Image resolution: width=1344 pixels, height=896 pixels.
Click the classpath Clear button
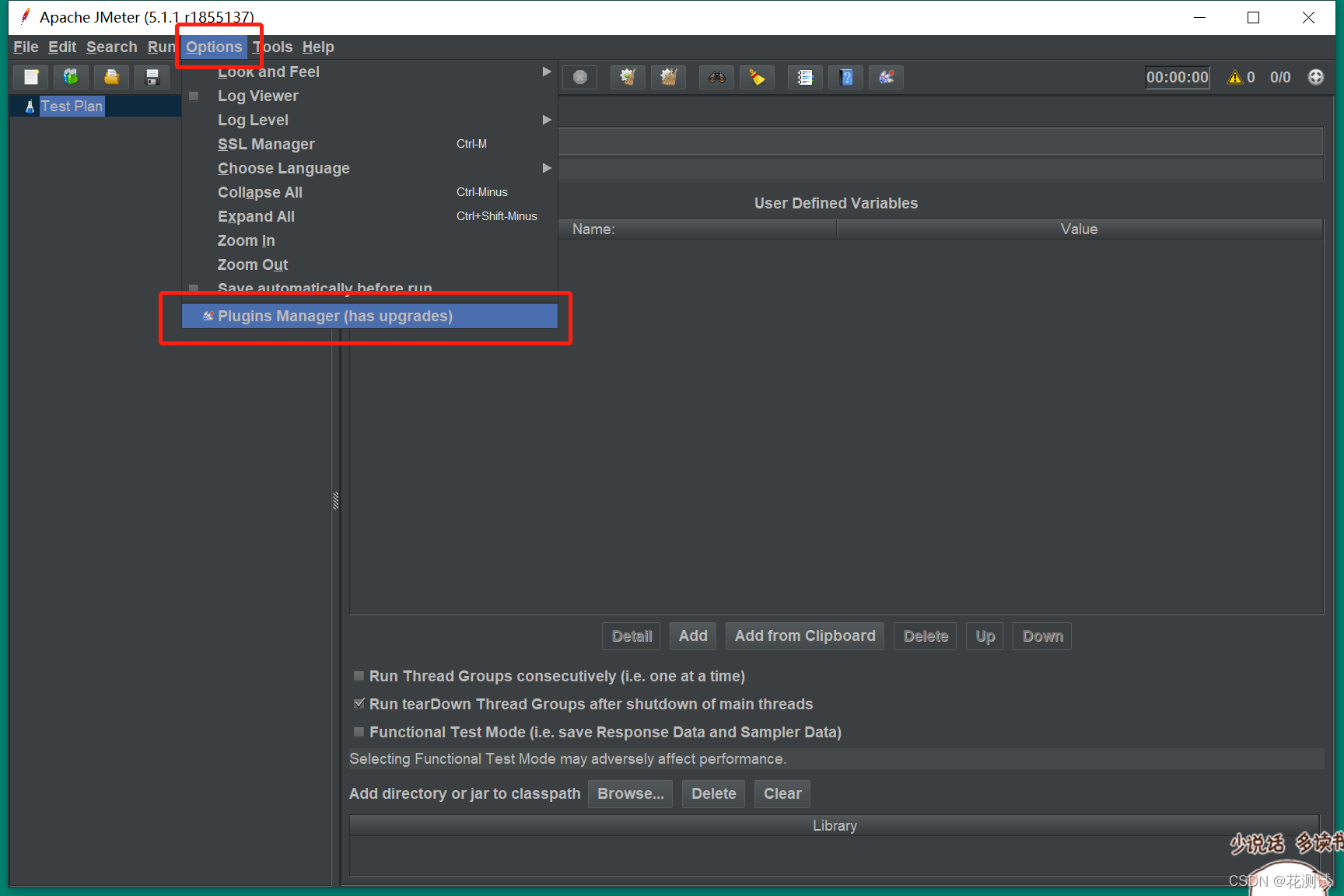pos(782,794)
